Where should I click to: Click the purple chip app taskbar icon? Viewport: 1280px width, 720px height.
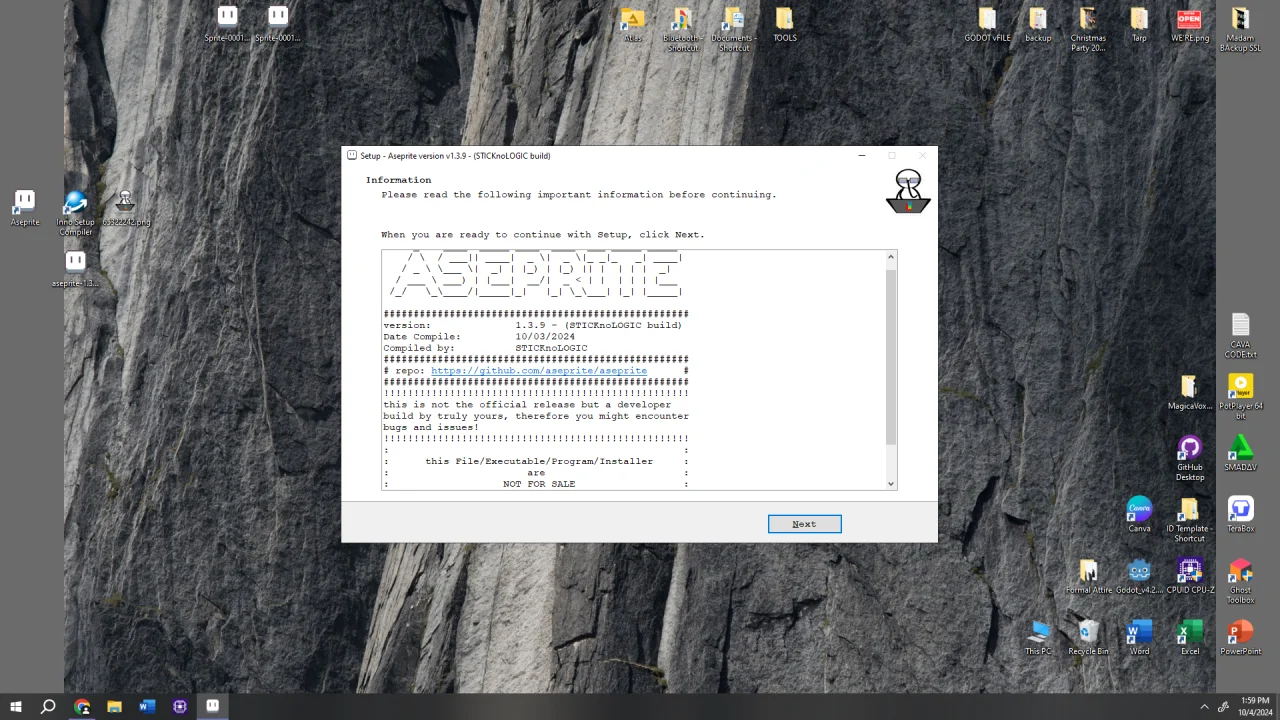tap(180, 706)
